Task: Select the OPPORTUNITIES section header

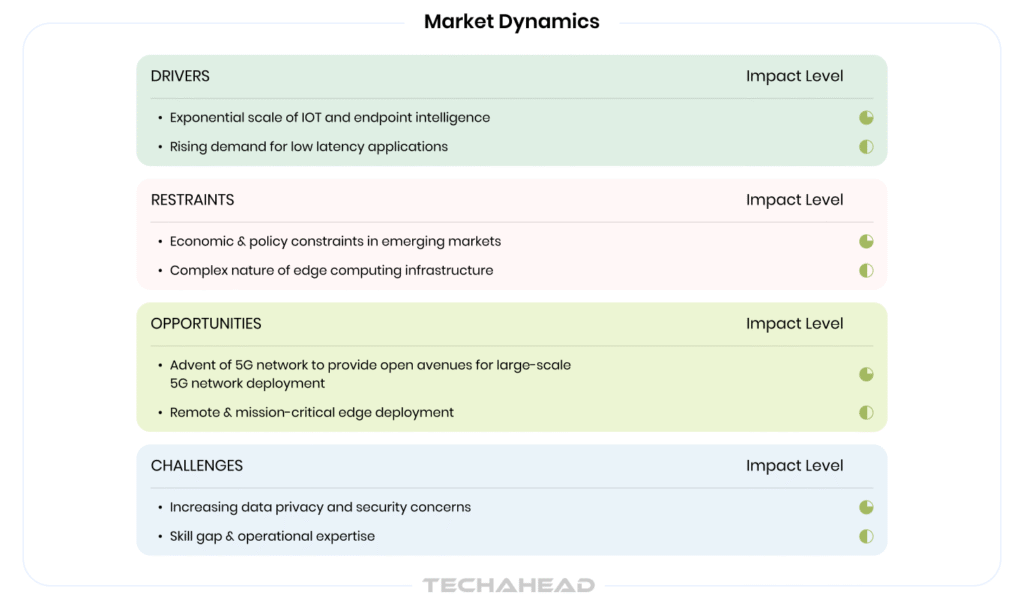Action: (x=206, y=324)
